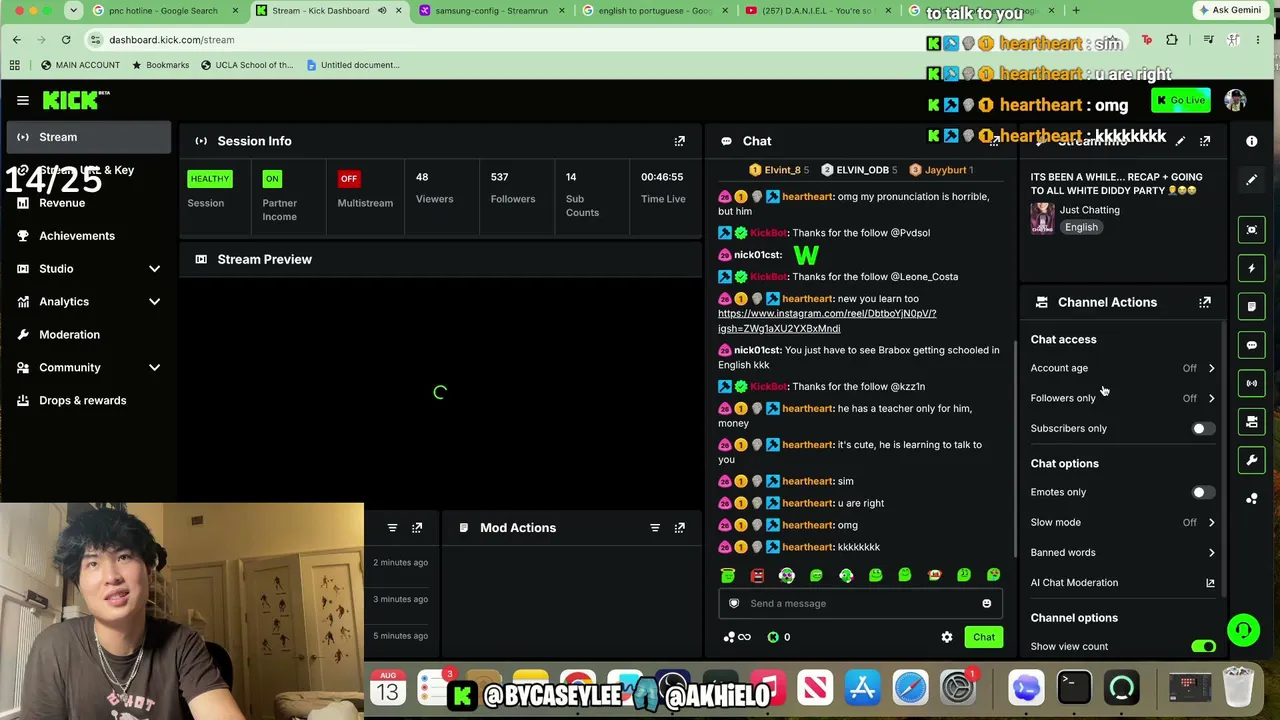Click the Elvint_8 top gifter name
Screen dimensions: 1280x720
[782, 170]
